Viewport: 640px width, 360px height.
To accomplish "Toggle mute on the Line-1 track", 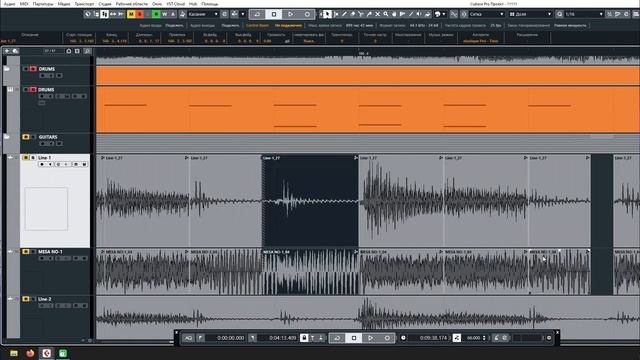I will point(26,158).
